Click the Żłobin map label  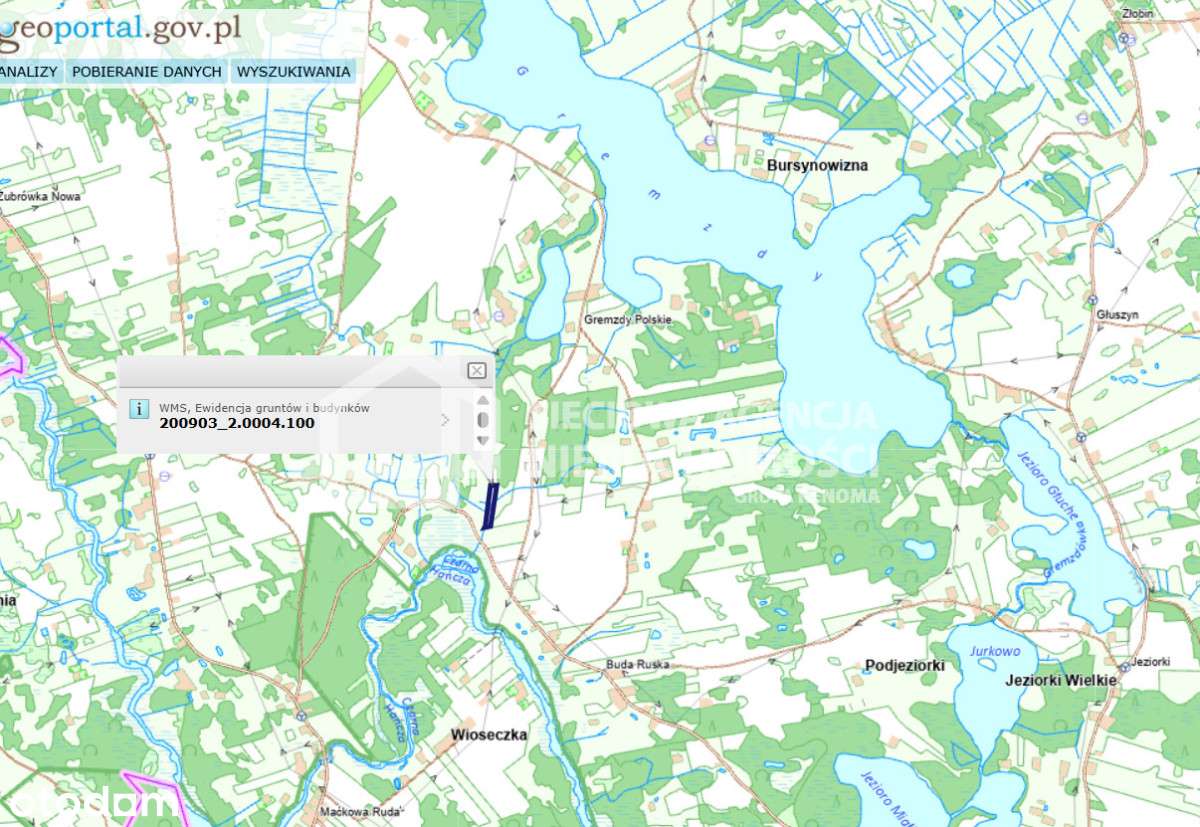click(1138, 14)
